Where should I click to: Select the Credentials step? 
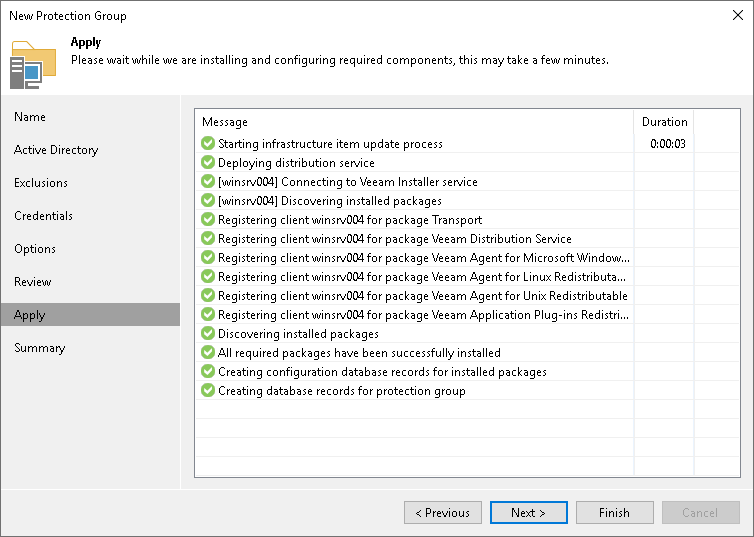coord(43,216)
